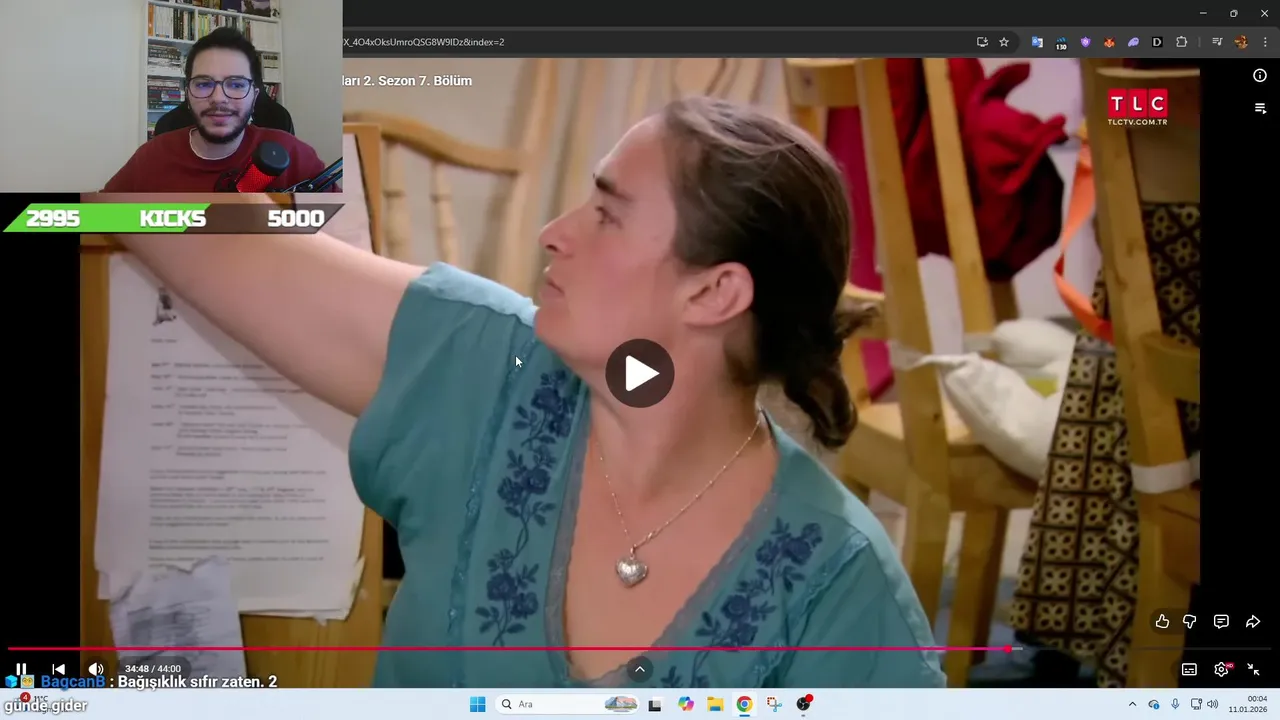Open Task View on taskbar
Screen dimensions: 1280x720
coord(655,704)
